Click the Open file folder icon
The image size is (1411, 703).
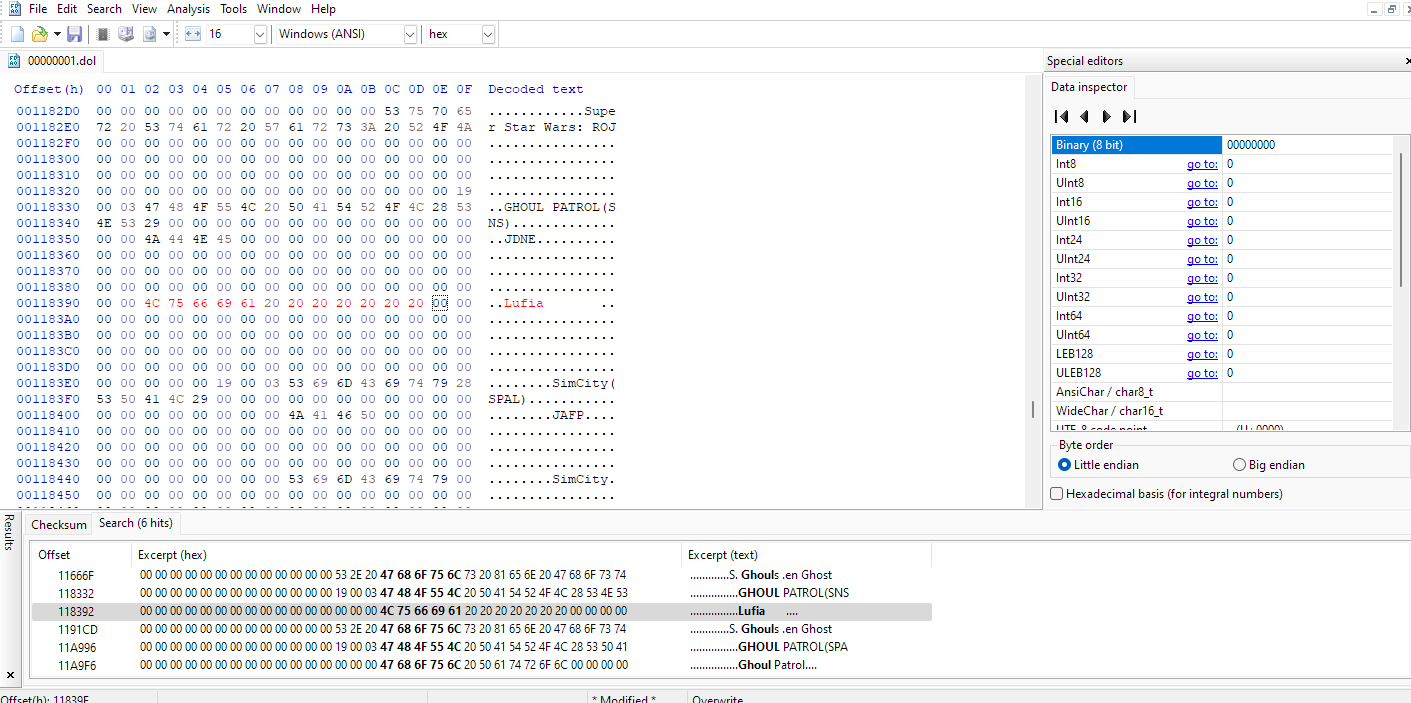(40, 34)
